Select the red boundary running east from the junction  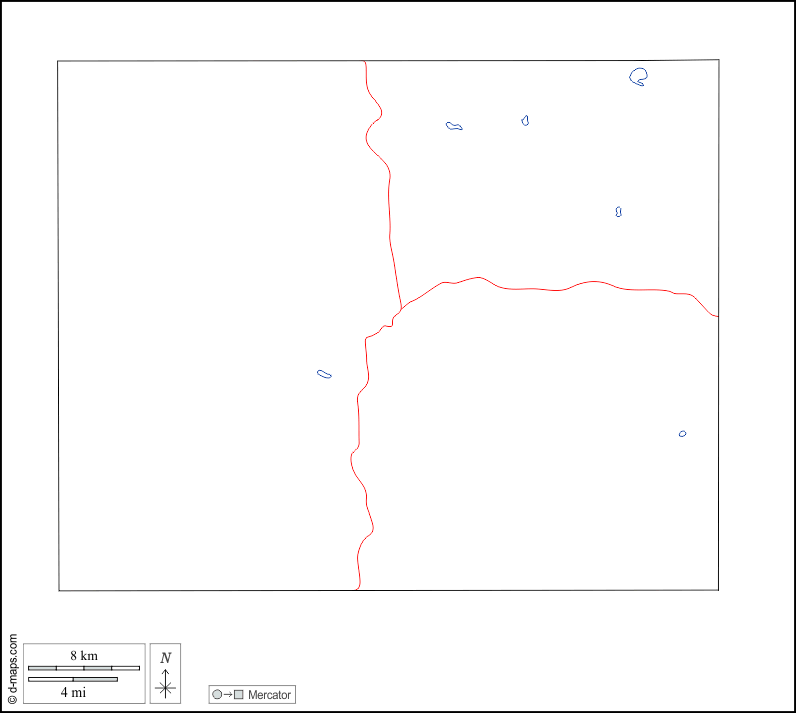[x=560, y=290]
